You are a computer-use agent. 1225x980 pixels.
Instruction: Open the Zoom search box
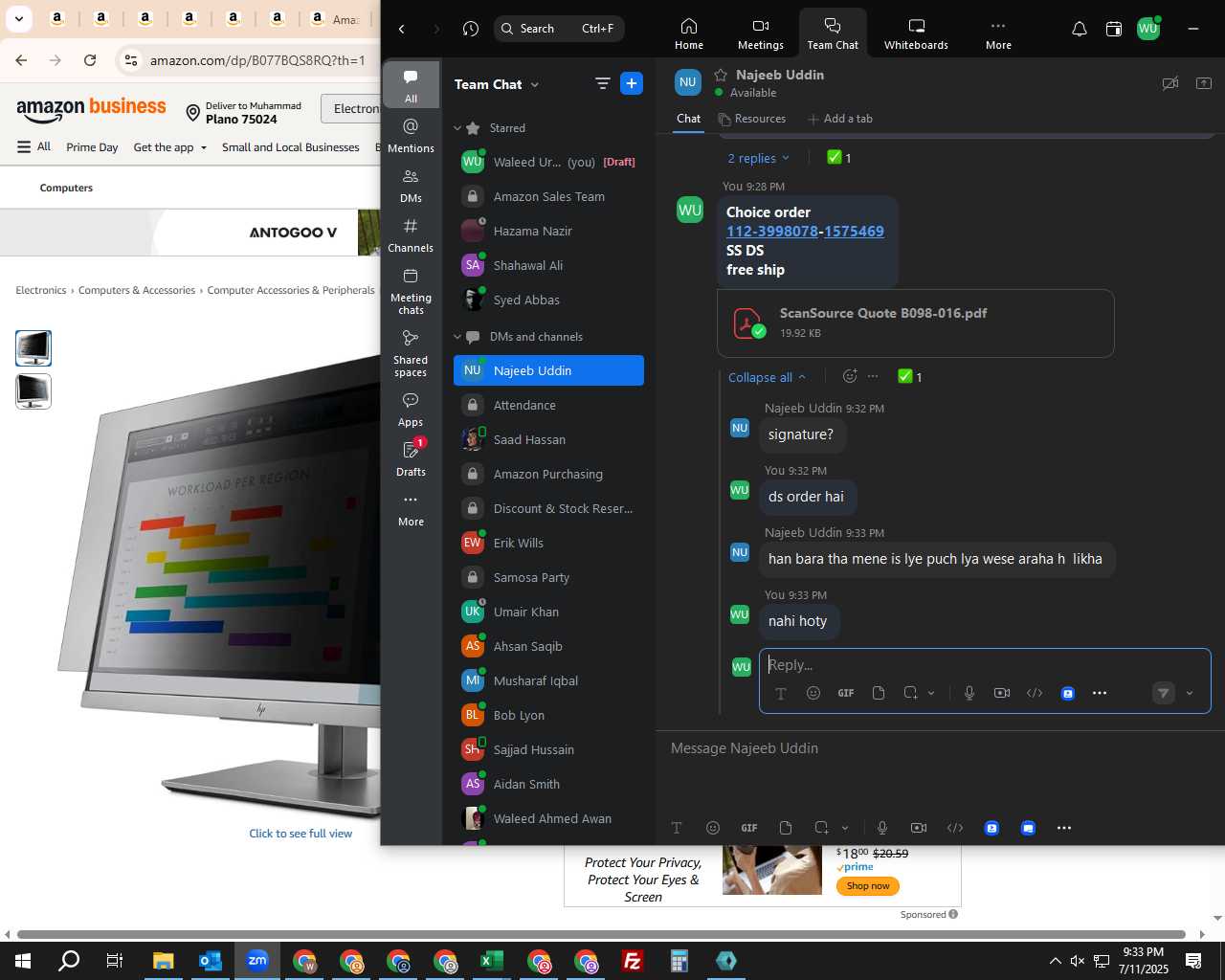click(x=559, y=29)
